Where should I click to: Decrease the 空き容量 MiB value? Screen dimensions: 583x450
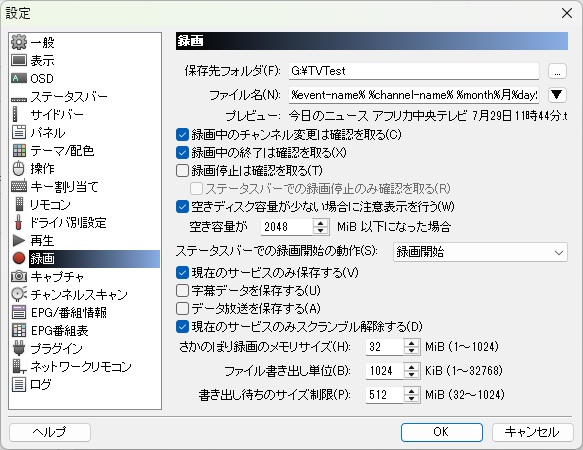click(x=321, y=231)
